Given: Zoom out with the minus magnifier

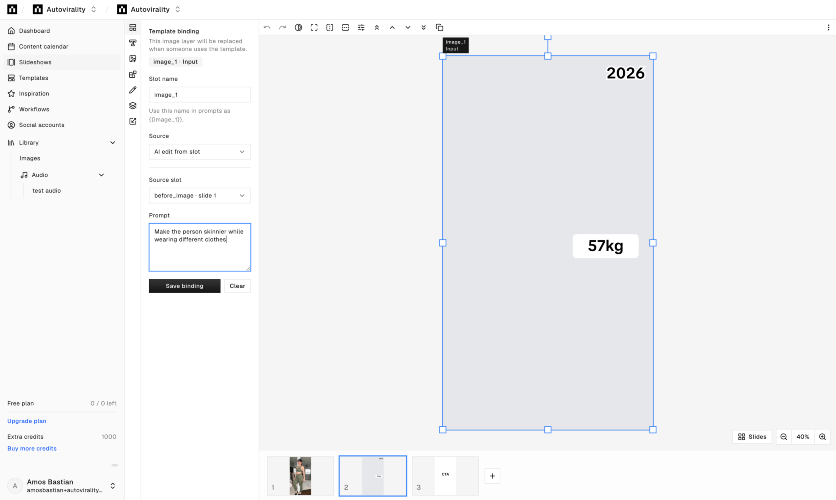Looking at the screenshot, I should (784, 437).
